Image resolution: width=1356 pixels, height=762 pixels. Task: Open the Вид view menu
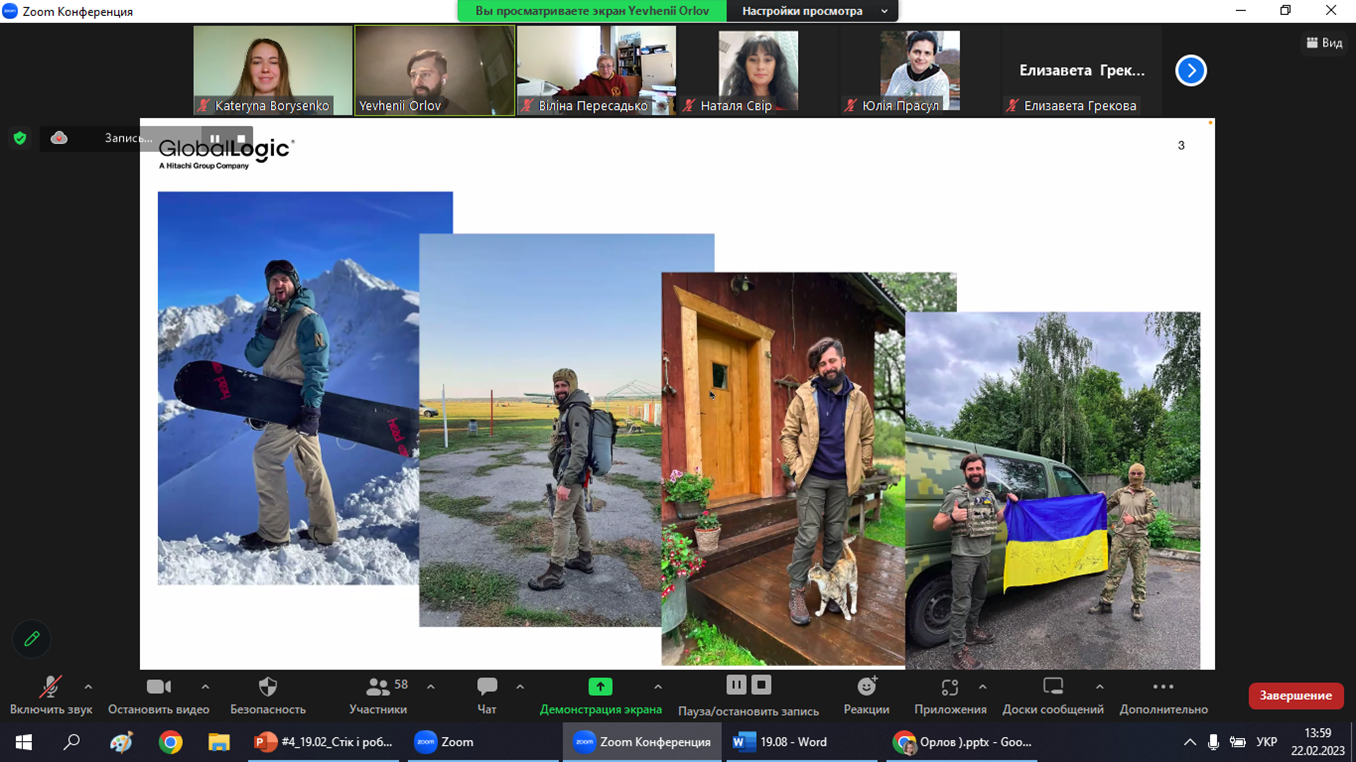[1324, 43]
